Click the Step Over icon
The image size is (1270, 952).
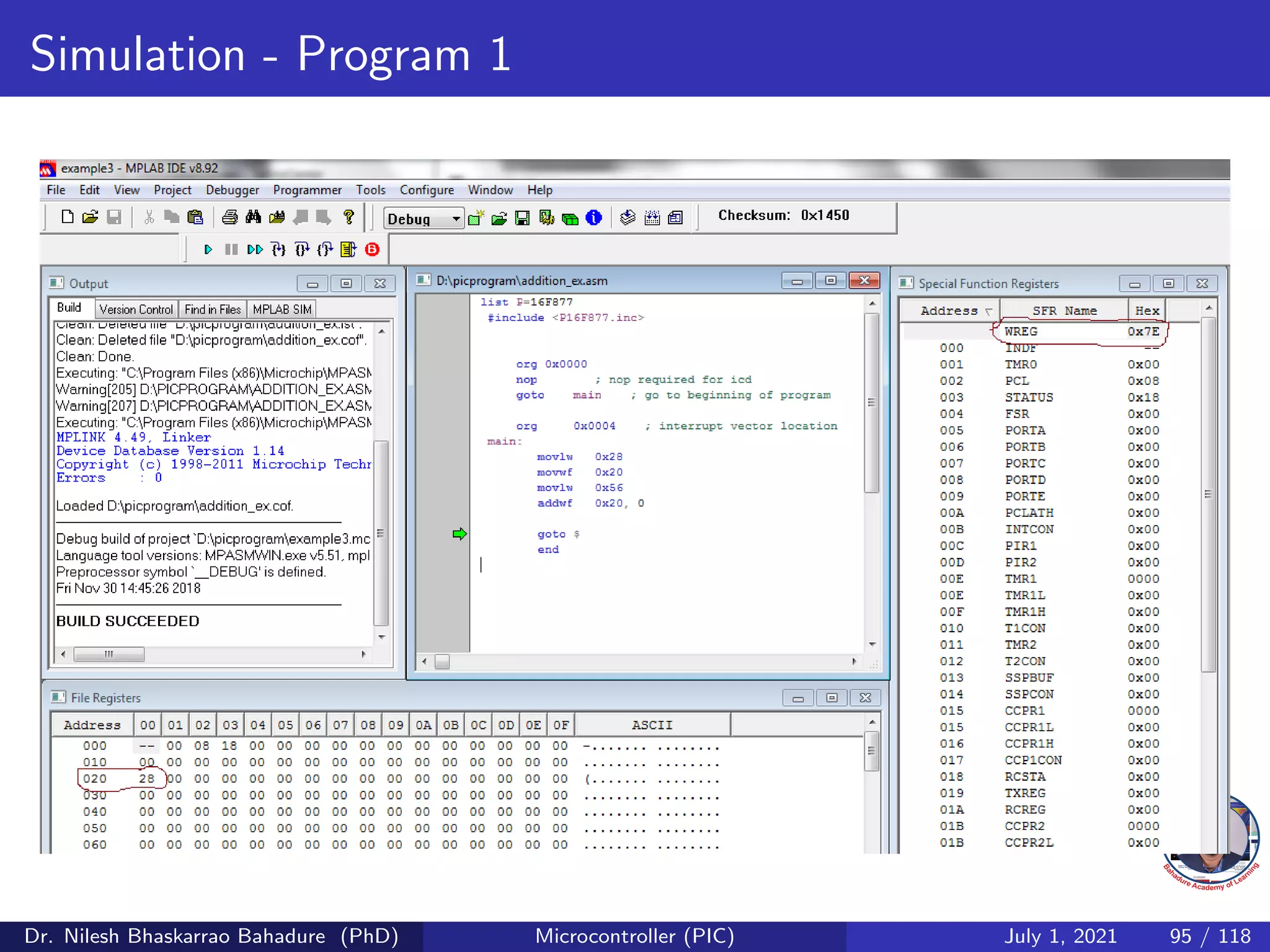(x=302, y=249)
